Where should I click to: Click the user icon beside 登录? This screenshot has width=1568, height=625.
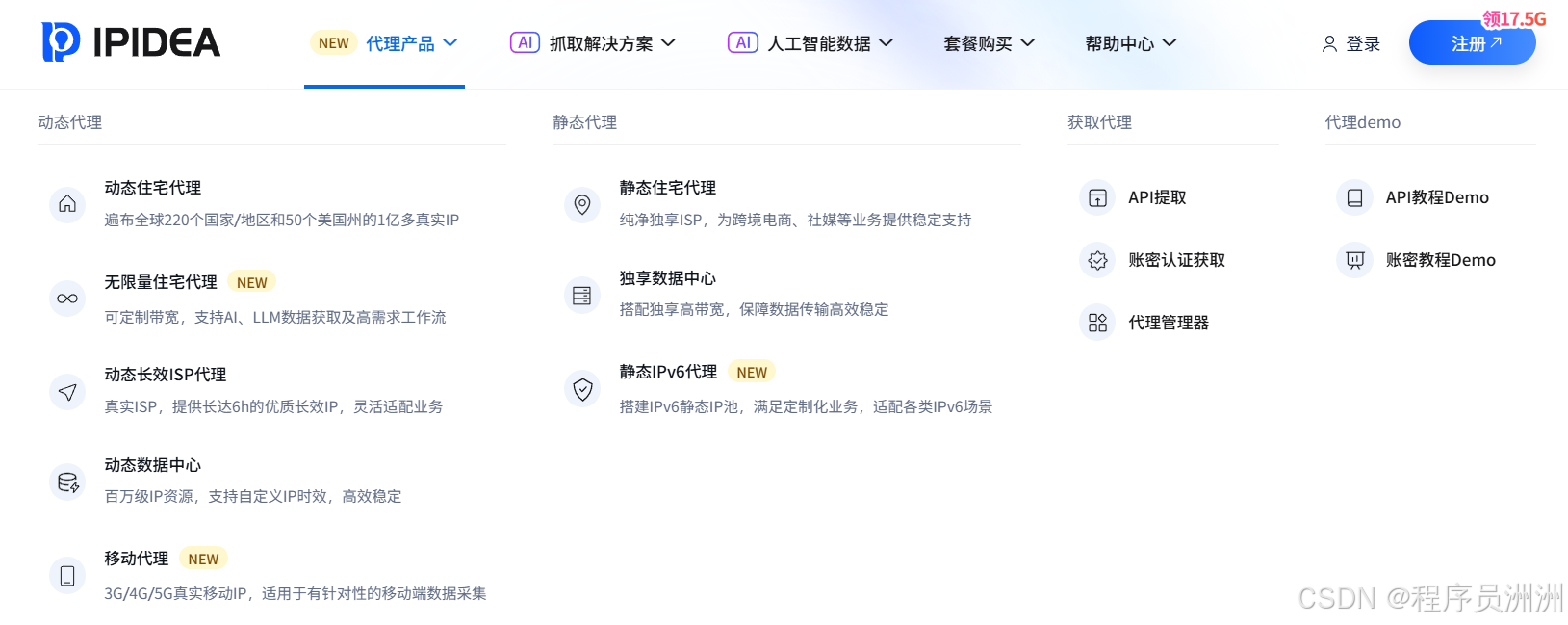[1329, 44]
